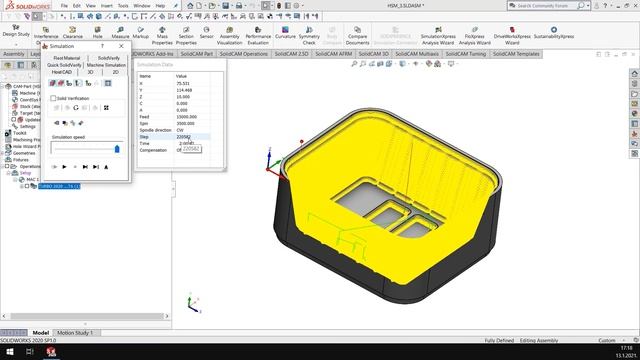Expand the CAM-Part tree node

(2, 86)
